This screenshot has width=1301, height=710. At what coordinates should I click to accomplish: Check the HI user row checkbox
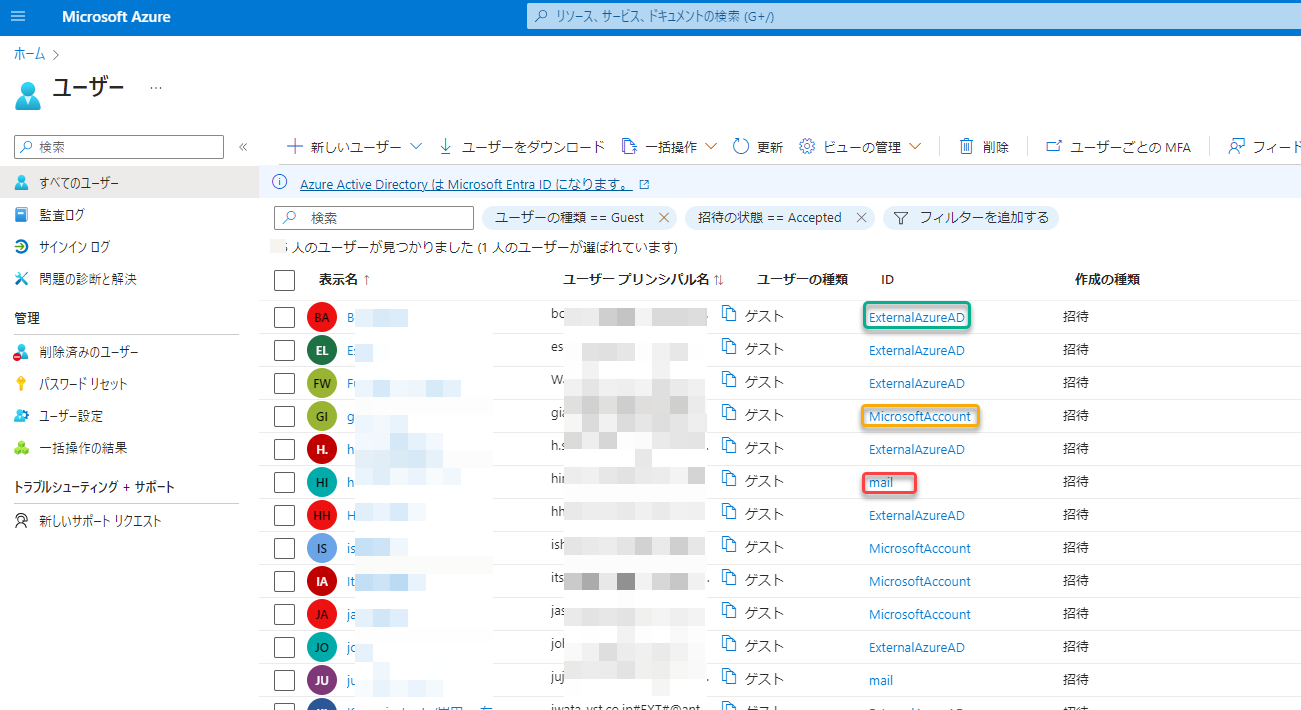click(x=285, y=482)
